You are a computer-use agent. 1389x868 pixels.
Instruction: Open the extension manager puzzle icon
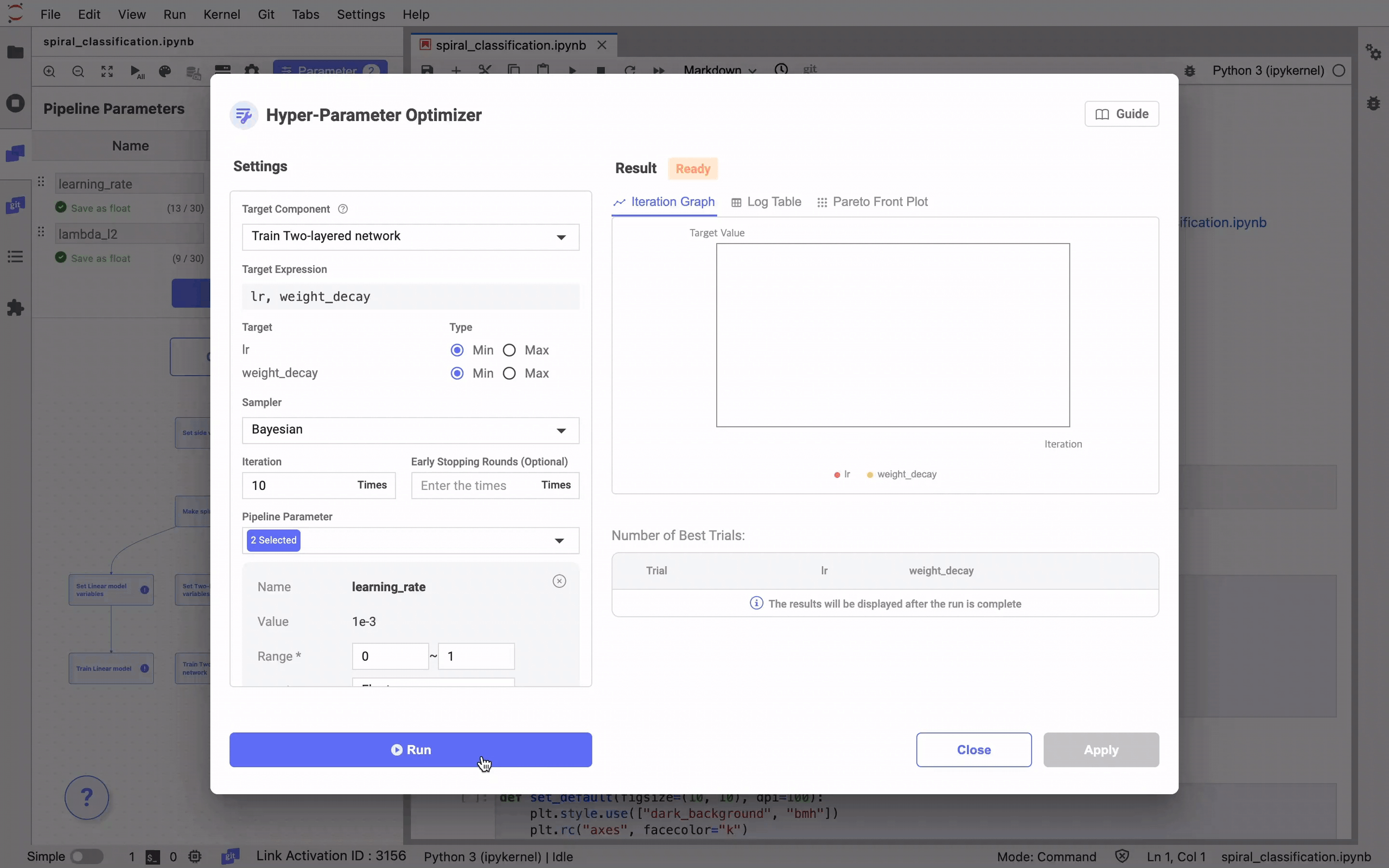16,308
